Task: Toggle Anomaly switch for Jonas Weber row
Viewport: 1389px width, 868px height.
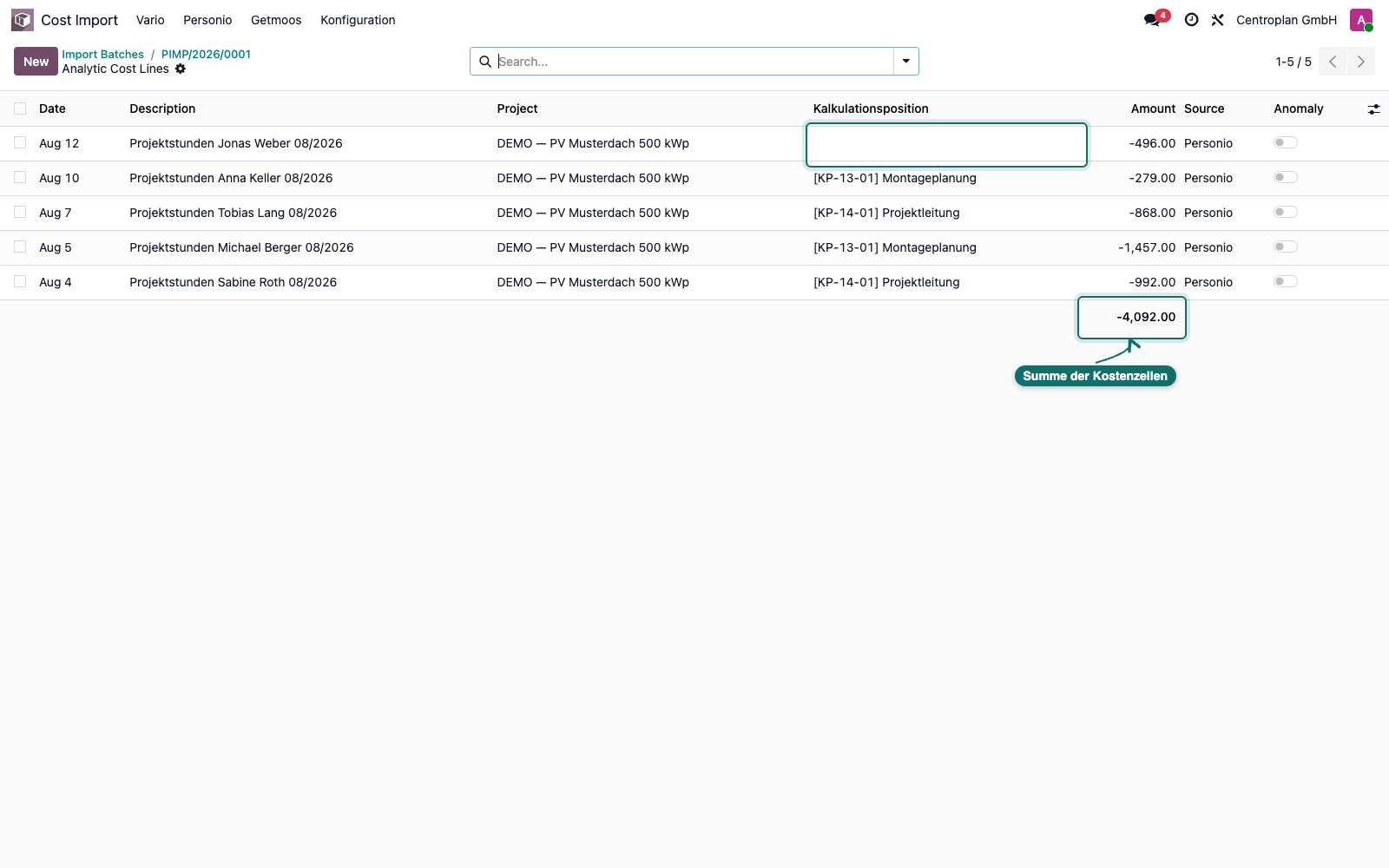Action: click(x=1286, y=142)
